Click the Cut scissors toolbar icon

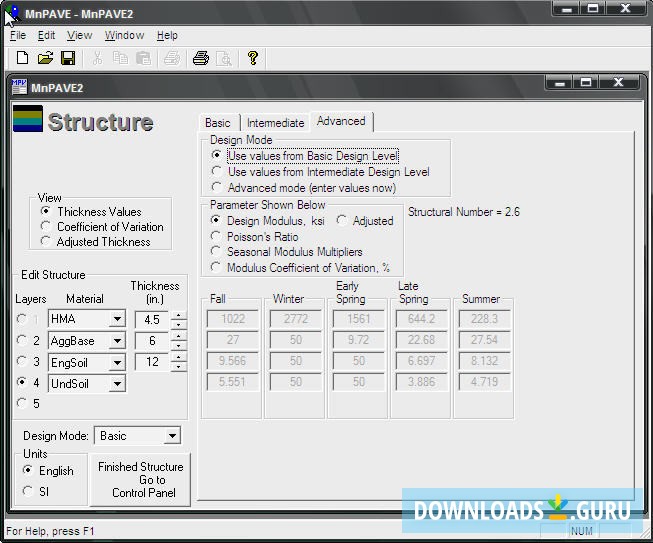pyautogui.click(x=97, y=58)
